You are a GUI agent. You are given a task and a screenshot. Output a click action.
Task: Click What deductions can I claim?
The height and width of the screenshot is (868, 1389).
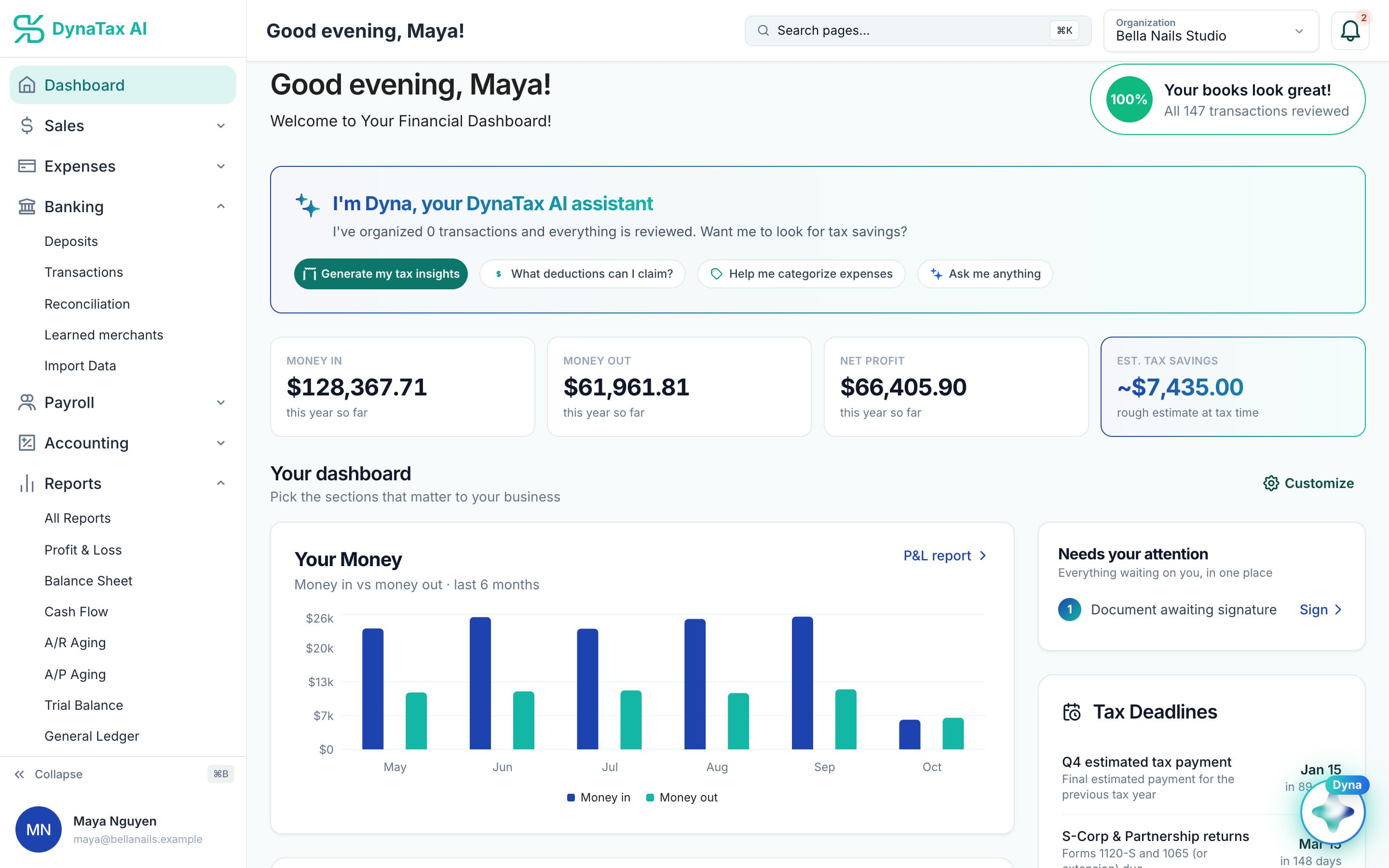click(583, 274)
